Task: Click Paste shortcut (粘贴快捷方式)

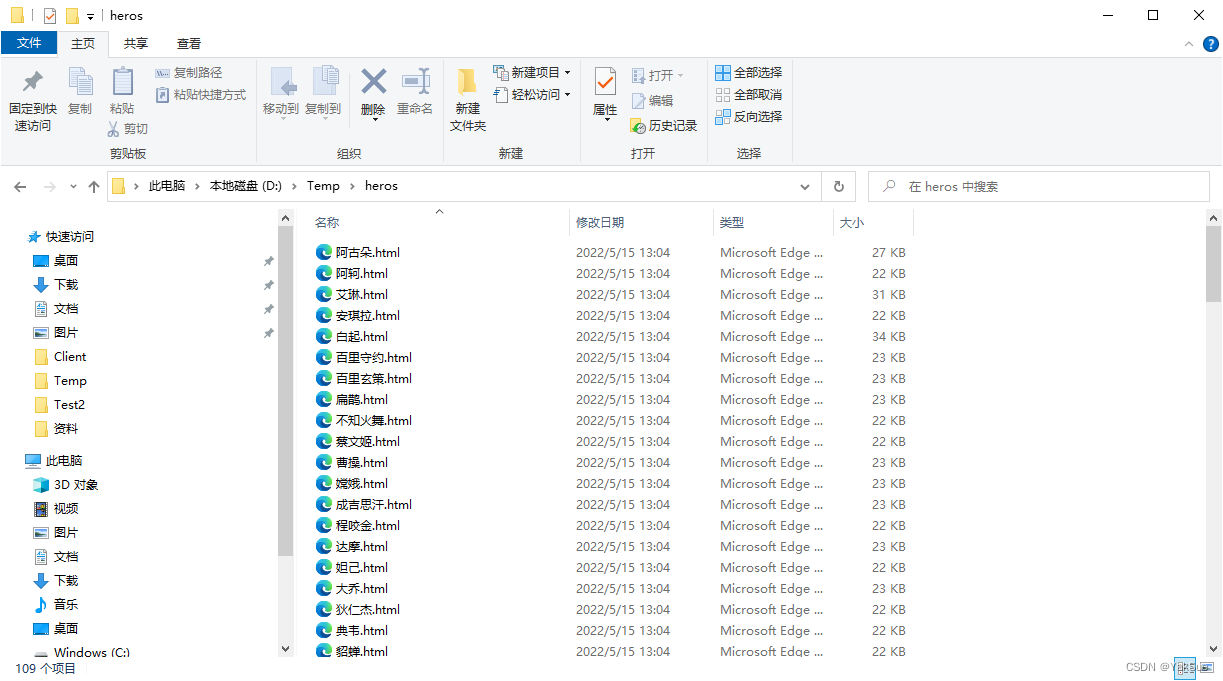Action: click(x=201, y=95)
